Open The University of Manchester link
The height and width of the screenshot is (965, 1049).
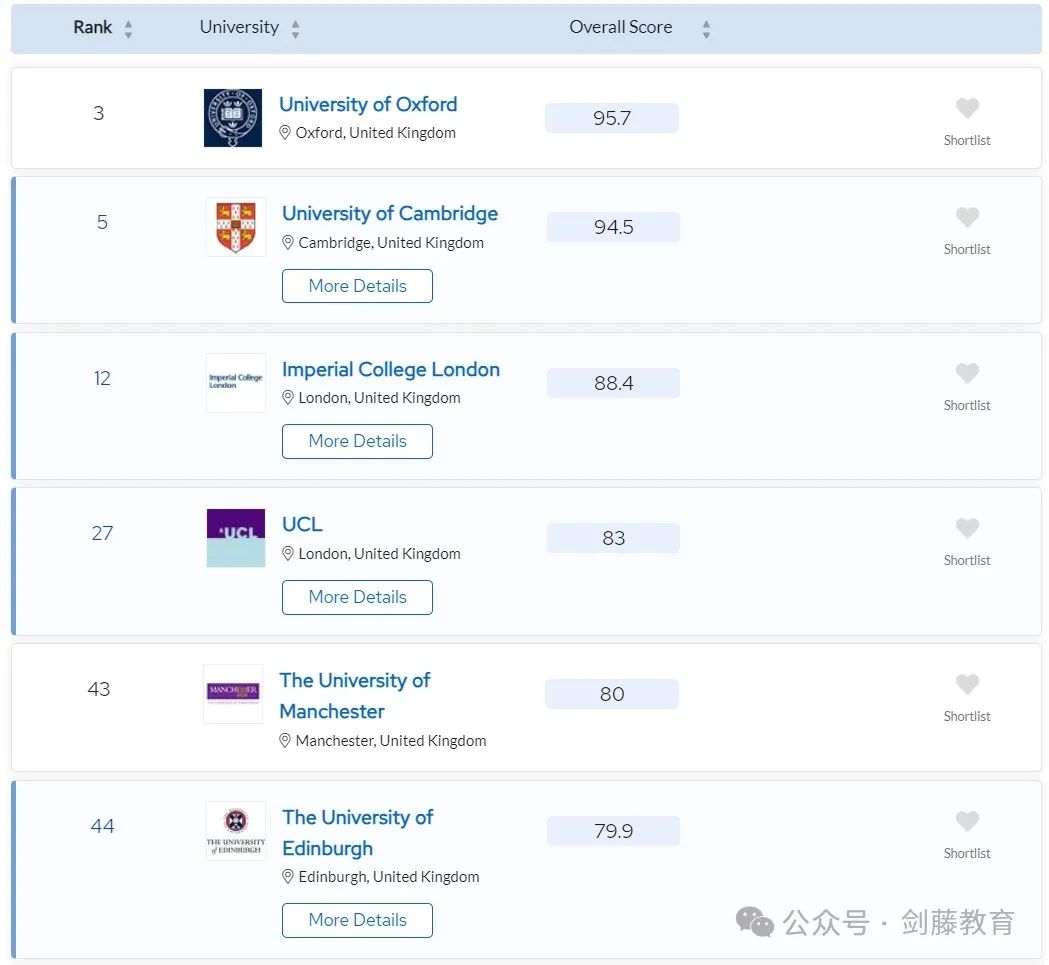355,696
